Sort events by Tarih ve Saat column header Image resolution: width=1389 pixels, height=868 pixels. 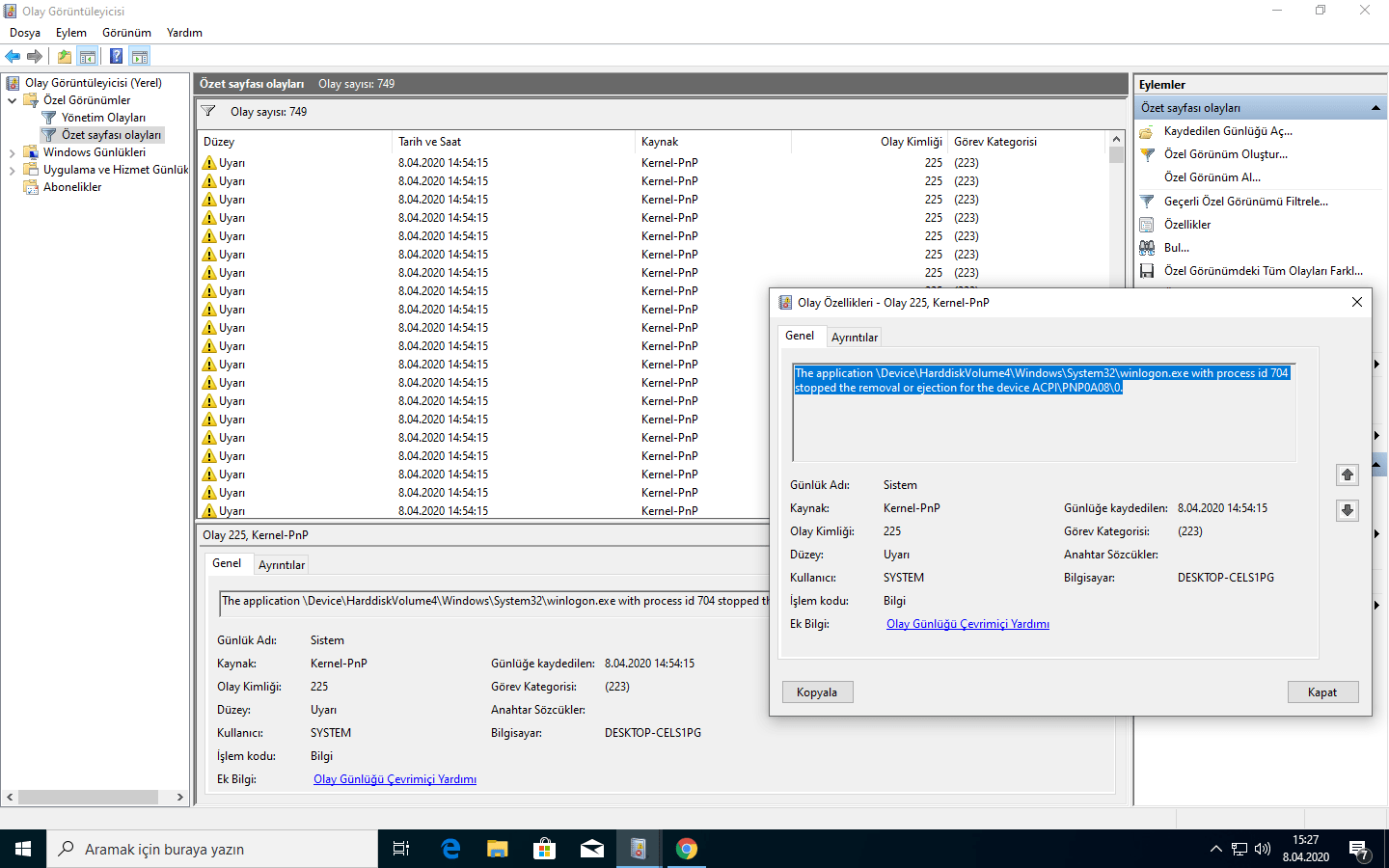(513, 142)
